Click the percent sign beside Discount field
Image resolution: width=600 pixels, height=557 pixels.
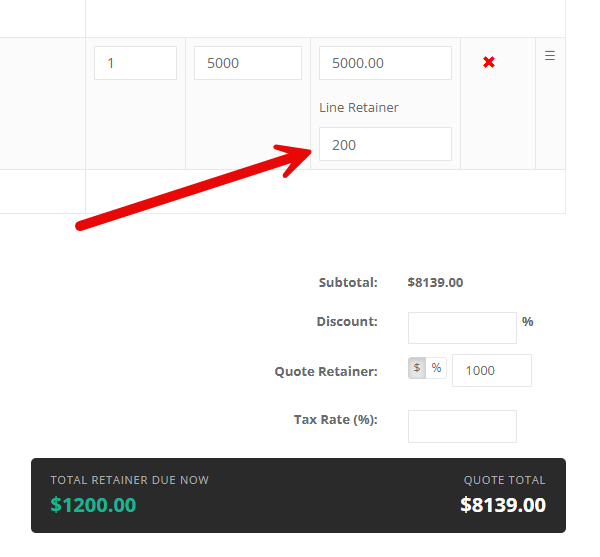coord(528,321)
